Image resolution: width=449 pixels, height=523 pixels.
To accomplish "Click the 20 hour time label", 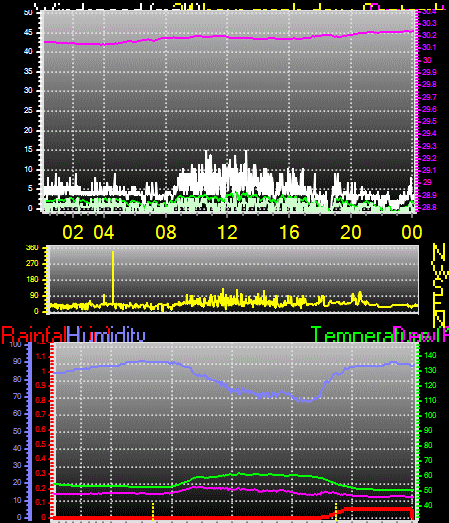I will 351,232.
